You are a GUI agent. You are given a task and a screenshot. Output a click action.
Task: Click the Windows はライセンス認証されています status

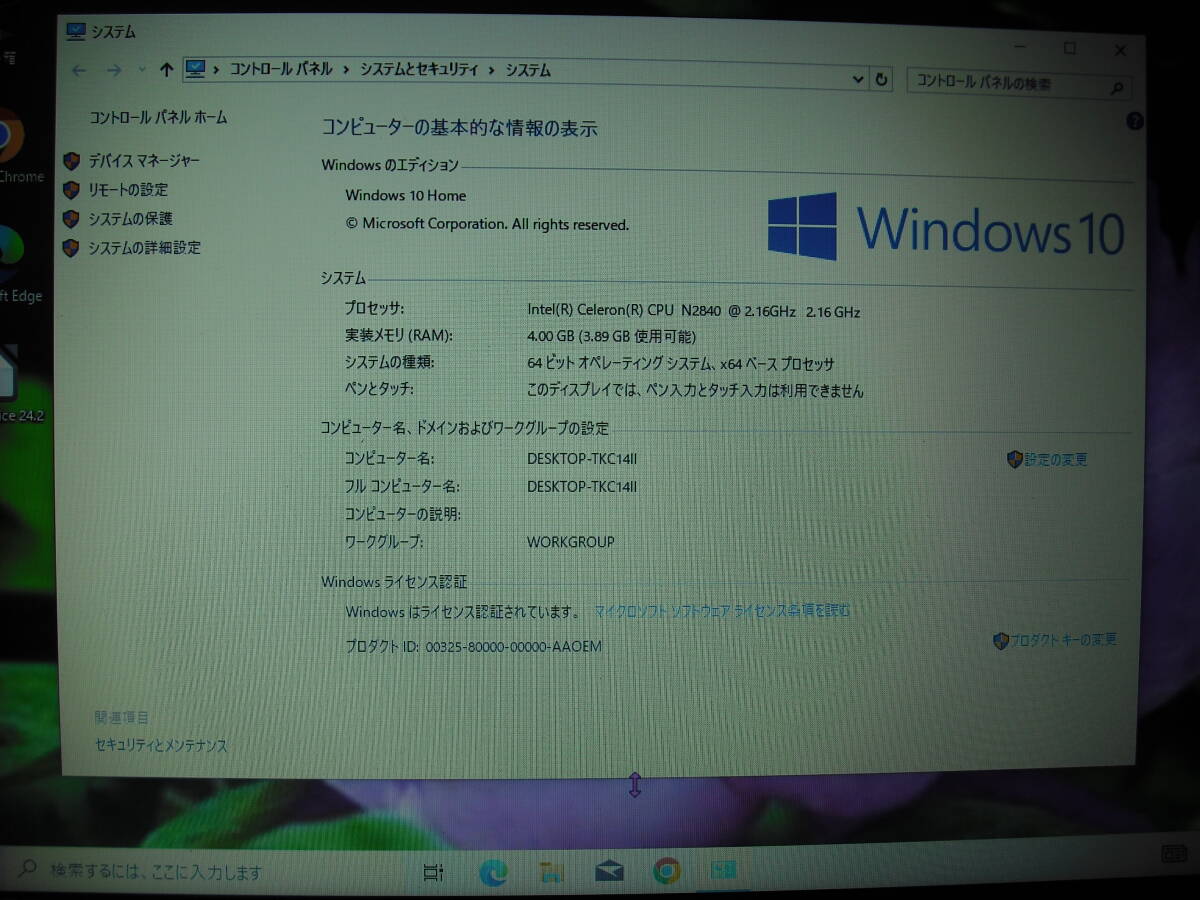pyautogui.click(x=461, y=611)
